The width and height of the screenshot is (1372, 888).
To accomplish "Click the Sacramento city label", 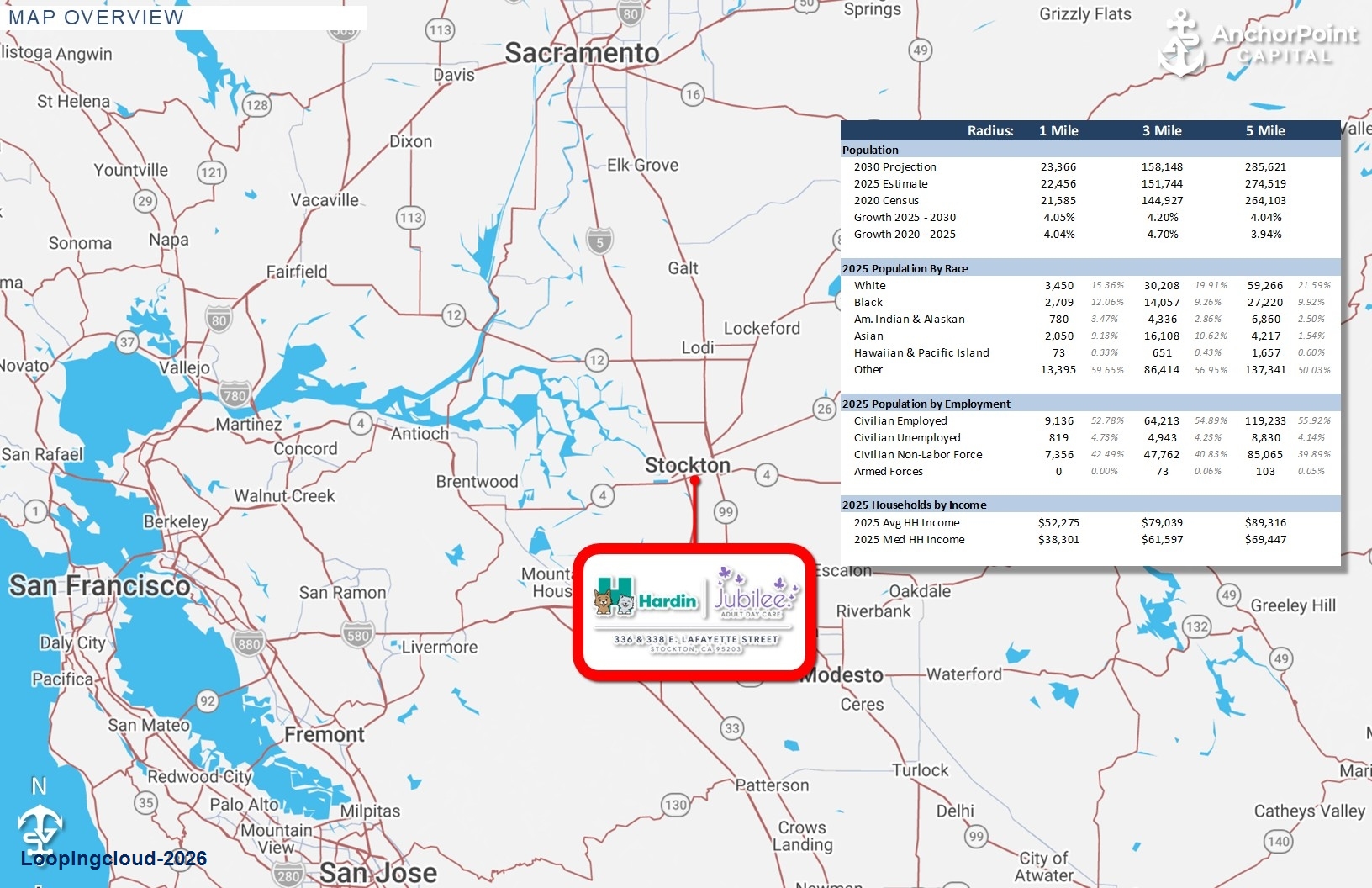I will click(582, 53).
